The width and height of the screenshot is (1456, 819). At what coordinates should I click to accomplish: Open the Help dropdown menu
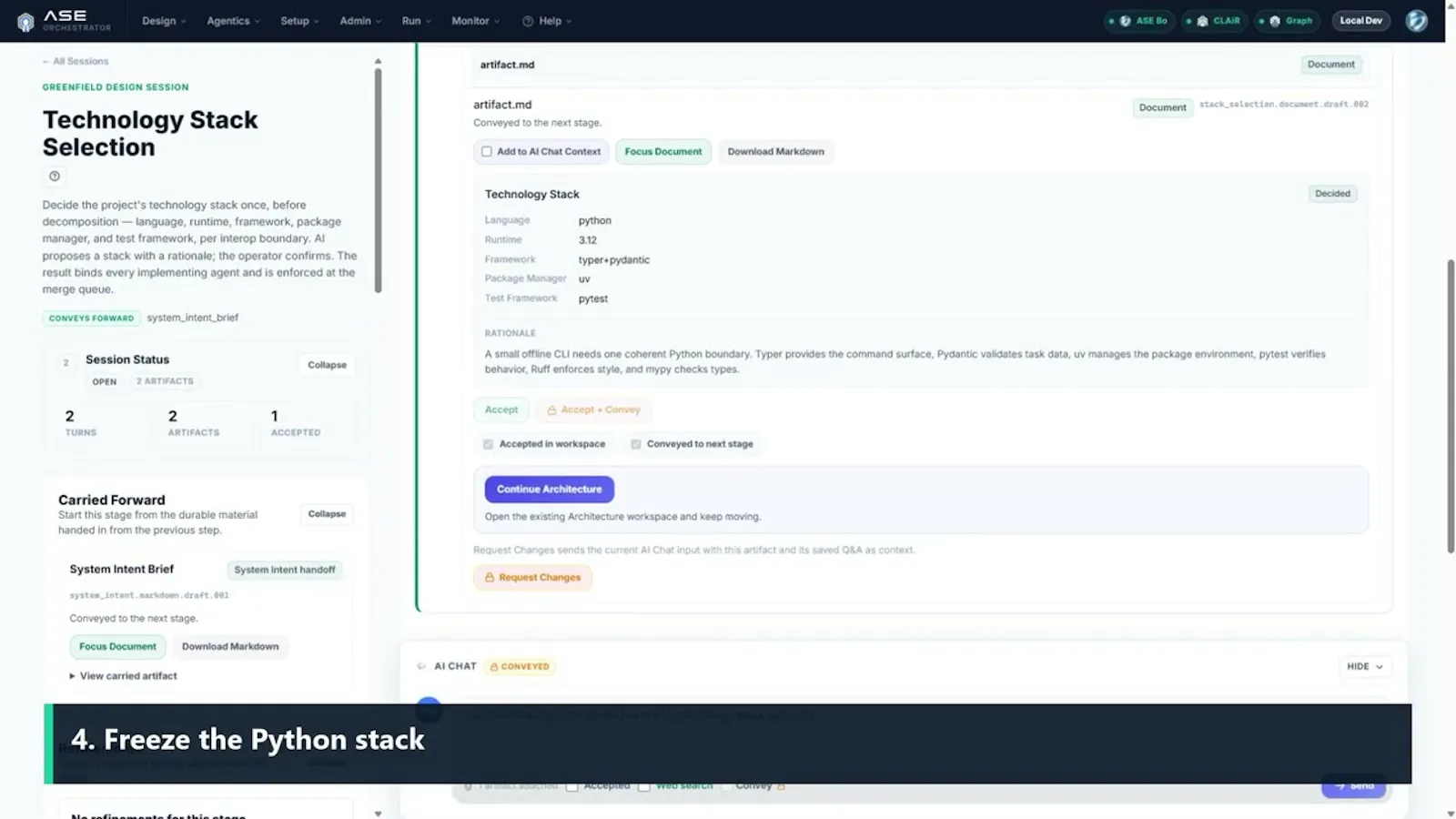click(x=547, y=21)
